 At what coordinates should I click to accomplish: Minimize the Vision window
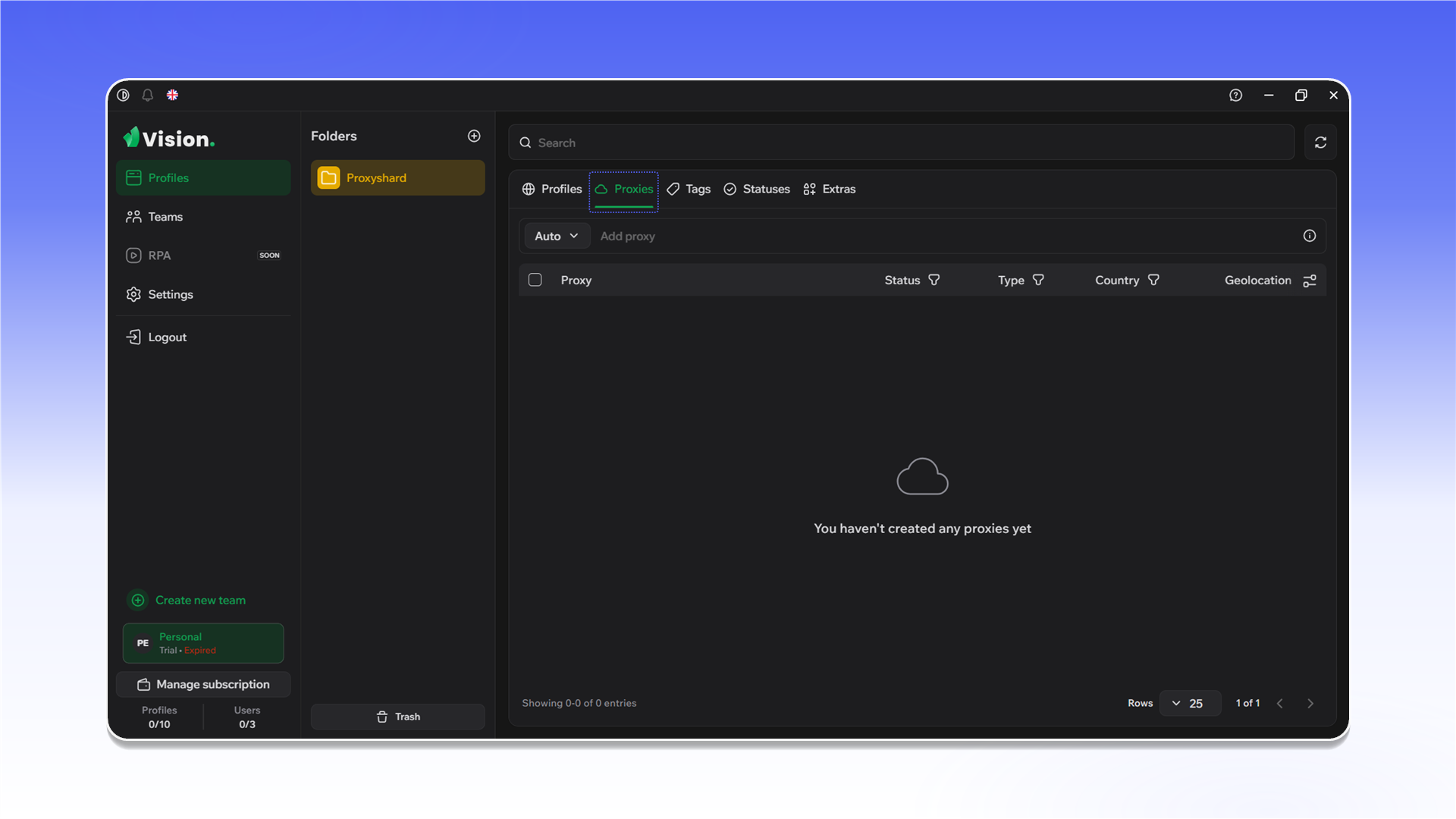point(1269,95)
